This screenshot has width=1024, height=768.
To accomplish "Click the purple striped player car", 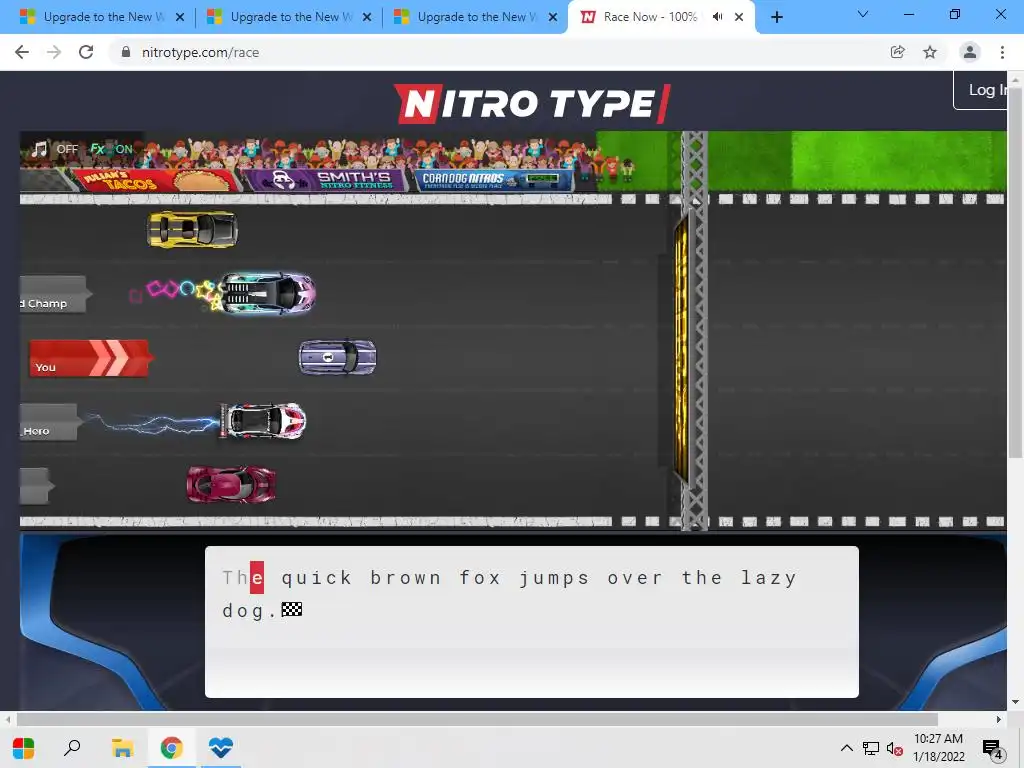I will (x=338, y=357).
